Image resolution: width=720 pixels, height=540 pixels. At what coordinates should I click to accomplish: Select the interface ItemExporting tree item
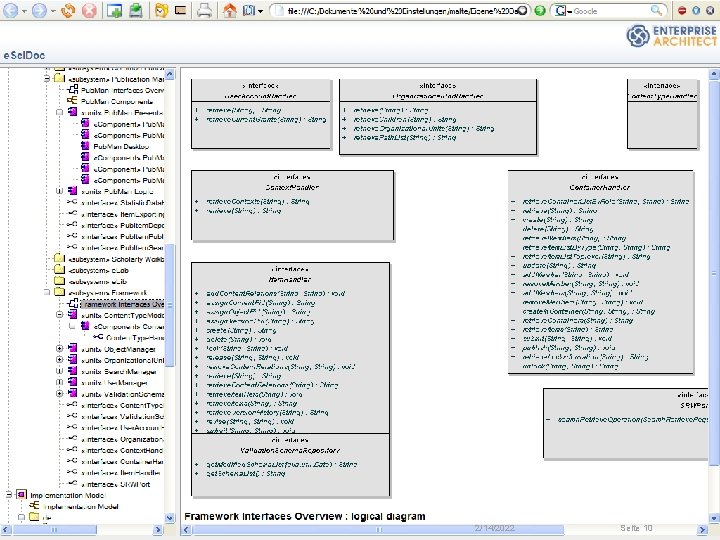[x=123, y=214]
